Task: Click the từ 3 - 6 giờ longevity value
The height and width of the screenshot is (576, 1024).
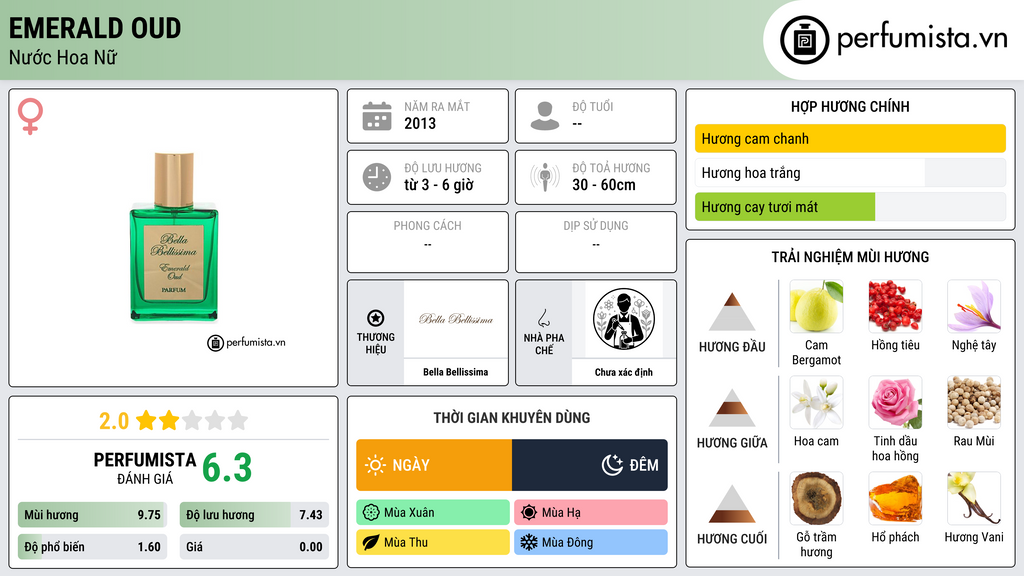Action: [x=438, y=185]
